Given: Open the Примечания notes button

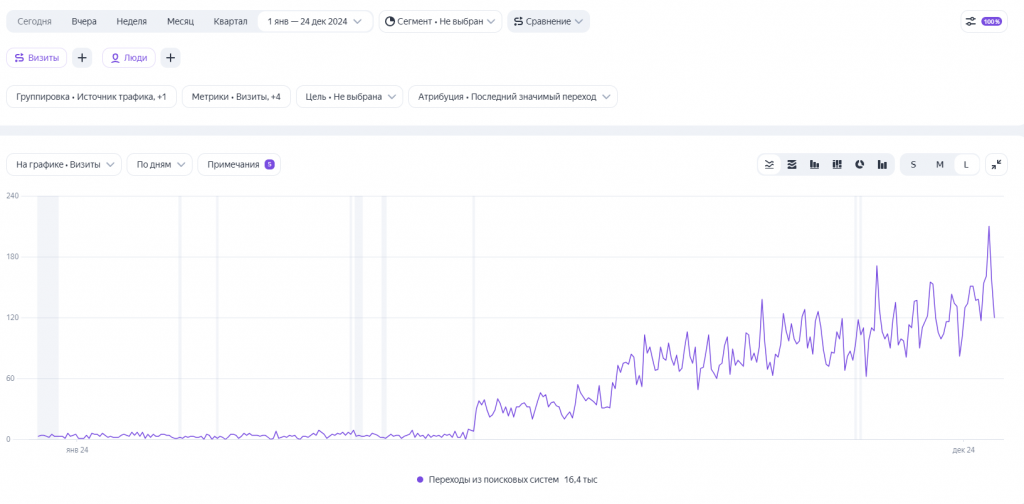Looking at the screenshot, I should [x=239, y=165].
